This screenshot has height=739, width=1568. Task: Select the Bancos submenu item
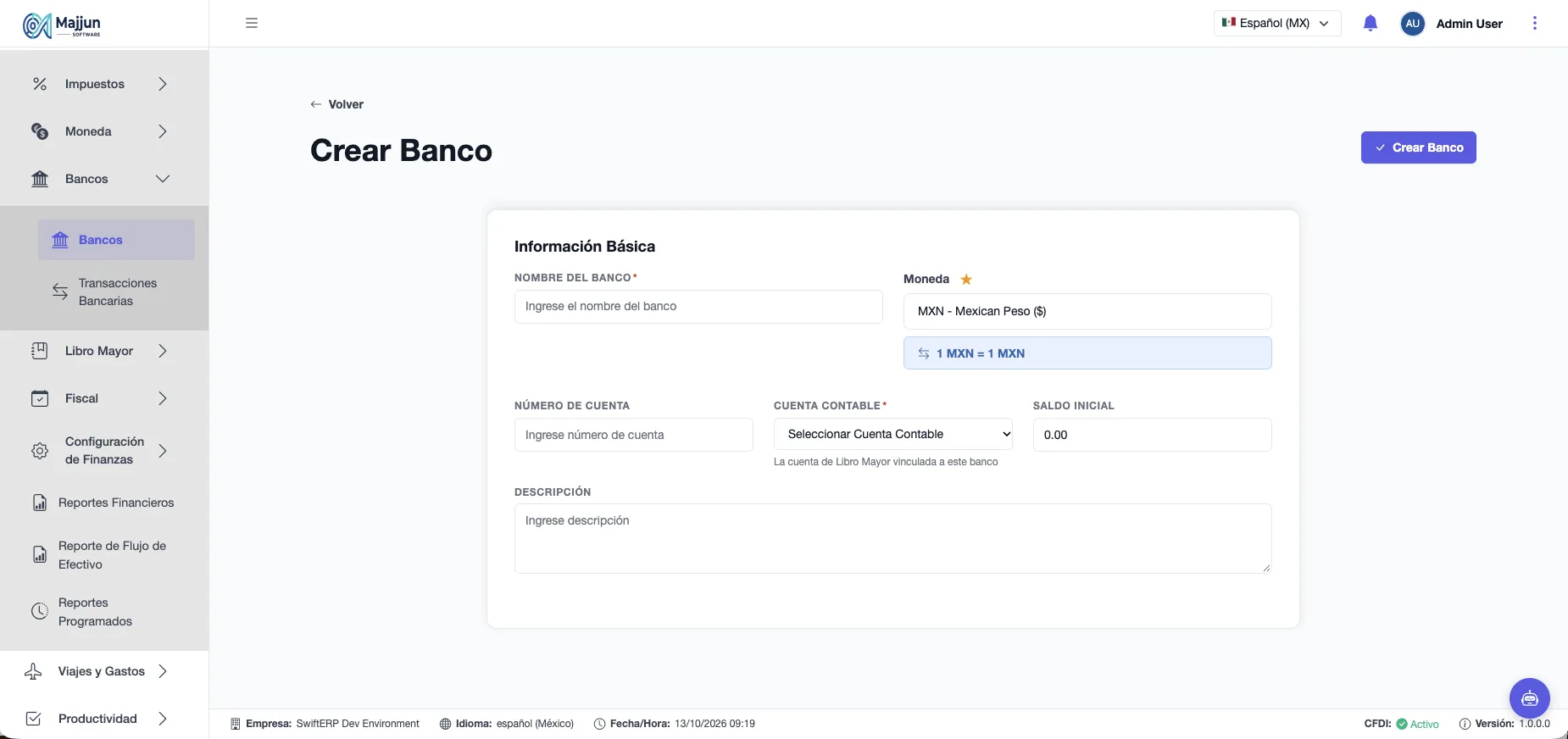point(116,240)
